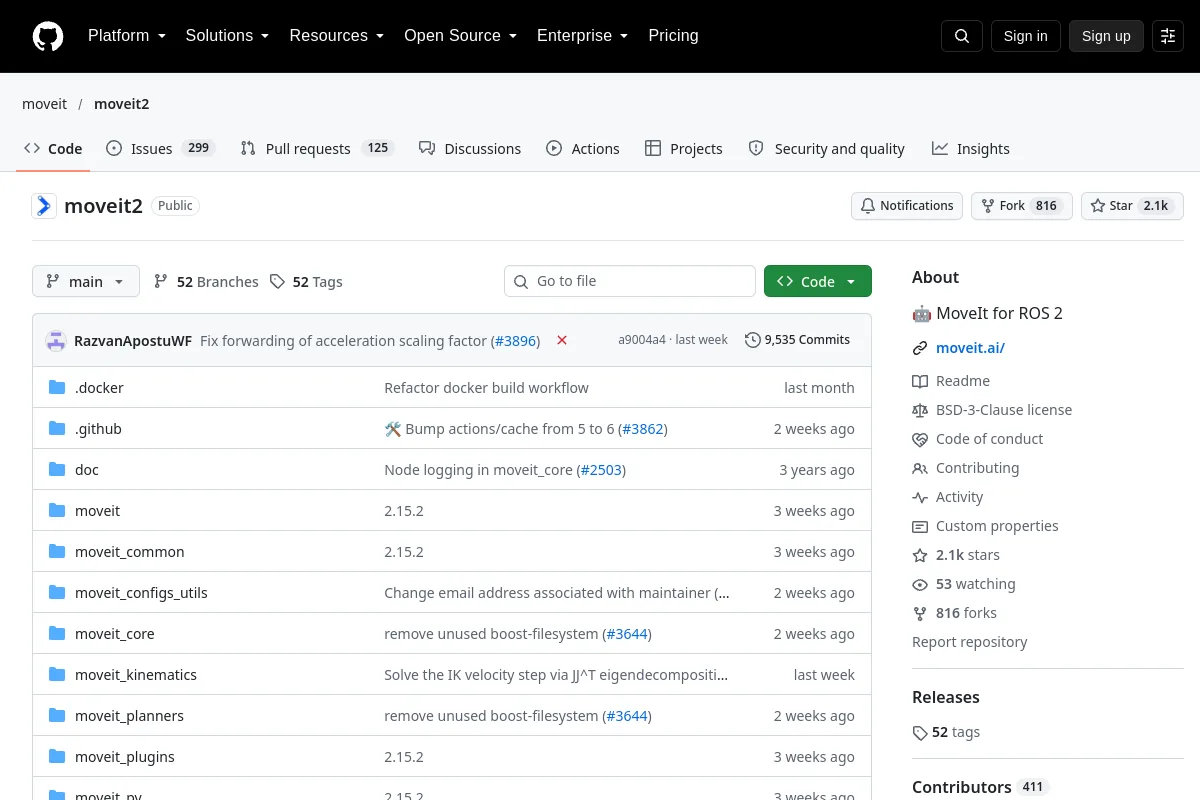1200x800 pixels.
Task: Click the Report repository link
Action: [x=970, y=642]
